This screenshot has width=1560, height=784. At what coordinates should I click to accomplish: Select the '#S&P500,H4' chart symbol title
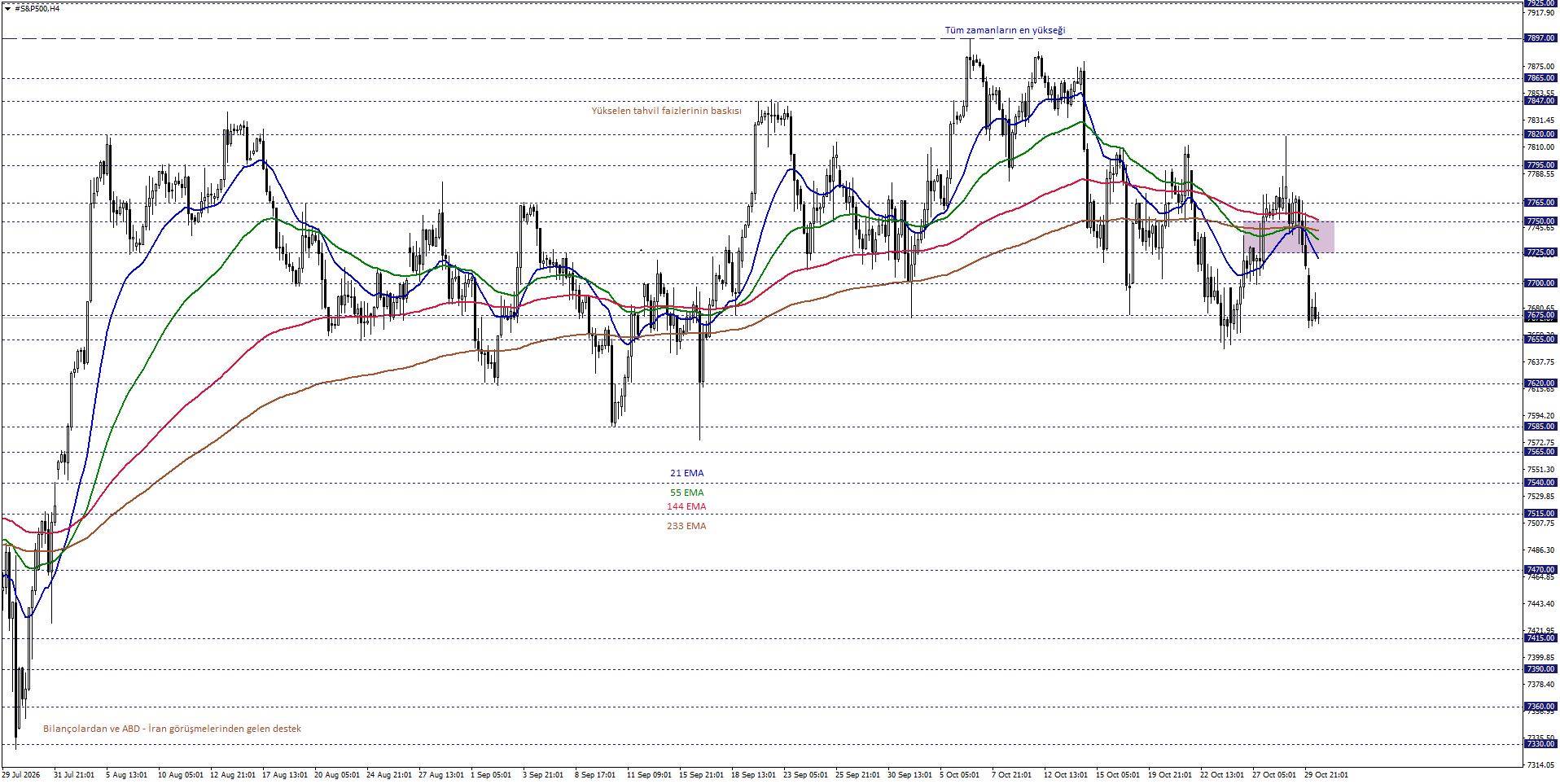(x=37, y=8)
